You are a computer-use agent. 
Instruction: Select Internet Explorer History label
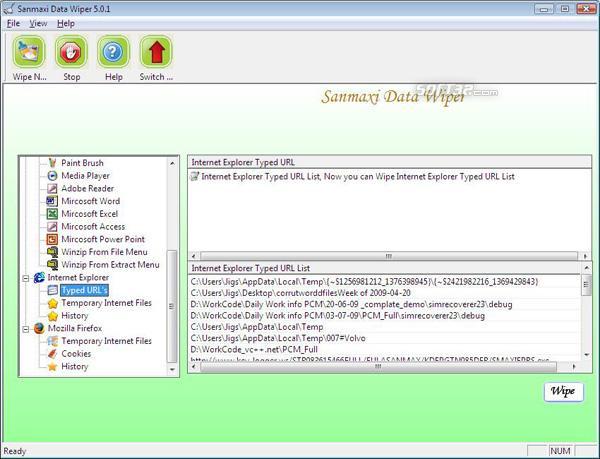click(x=75, y=316)
